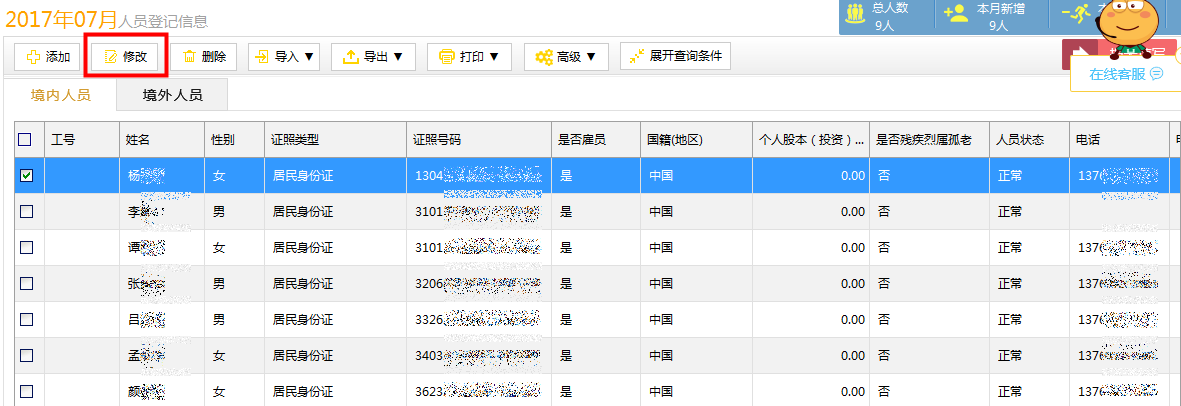Image resolution: width=1181 pixels, height=406 pixels.
Task: Uncheck the checkbox for the 杨 row
Action: click(x=26, y=176)
